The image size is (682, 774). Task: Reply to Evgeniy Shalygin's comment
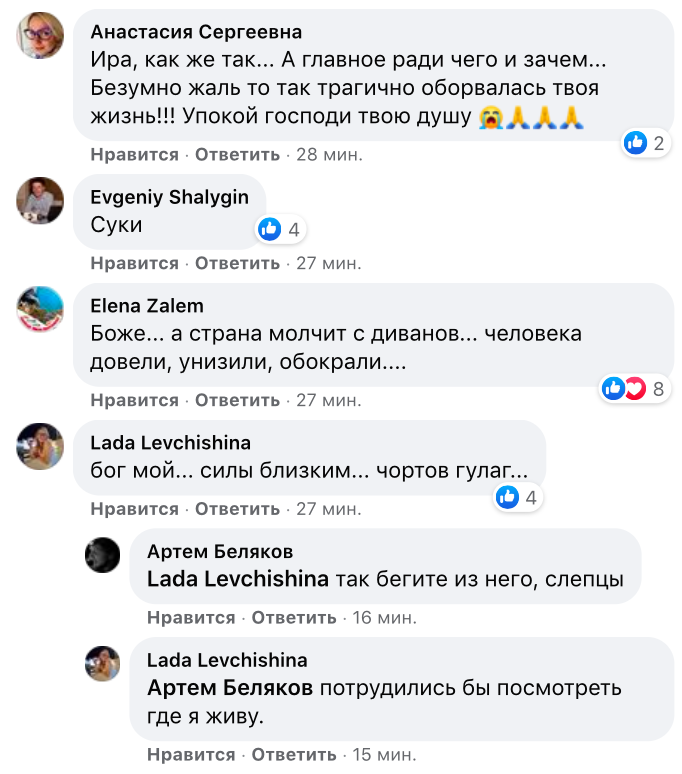click(x=237, y=264)
